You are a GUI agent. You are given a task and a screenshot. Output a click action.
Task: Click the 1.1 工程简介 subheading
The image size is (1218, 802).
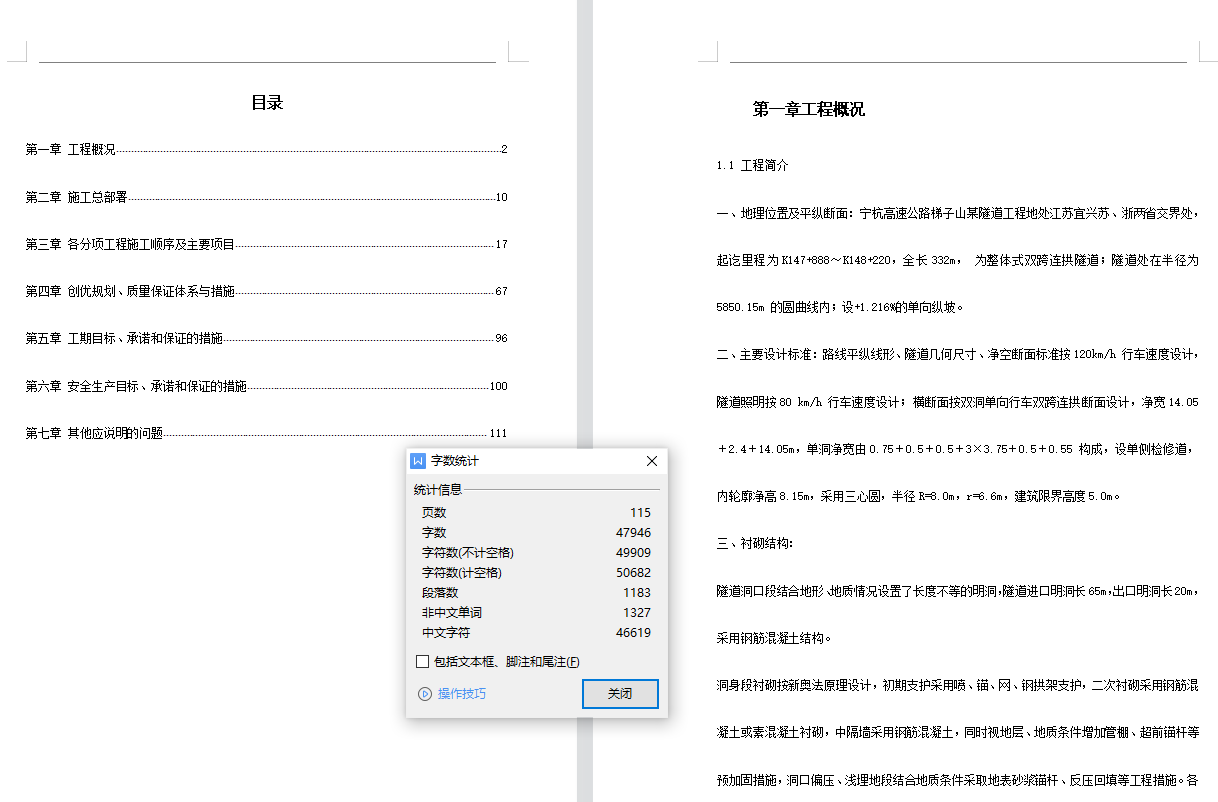753,166
